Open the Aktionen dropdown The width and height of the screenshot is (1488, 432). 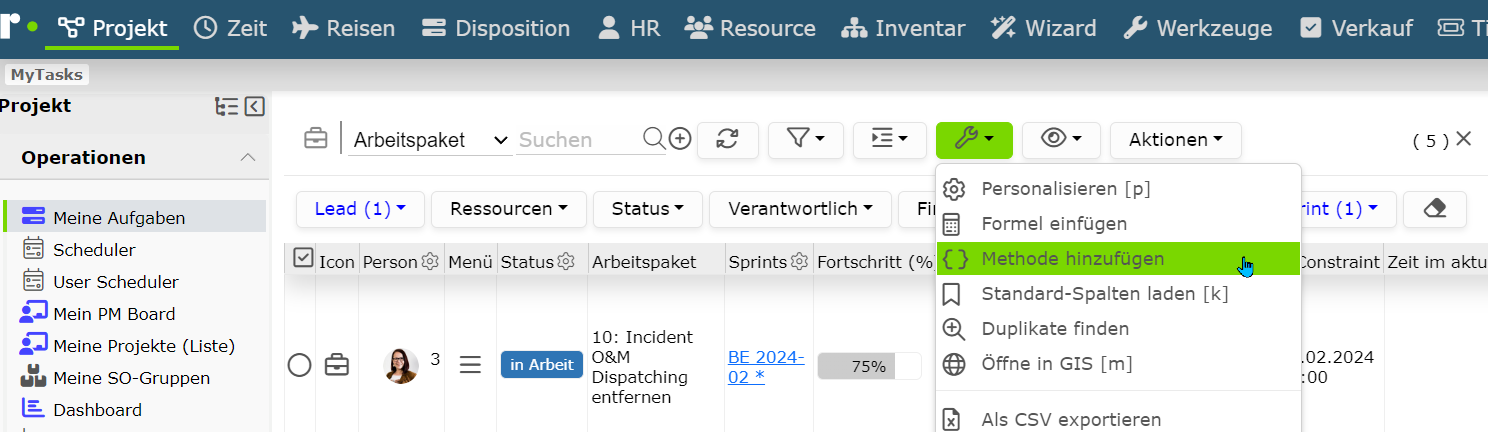click(1176, 140)
